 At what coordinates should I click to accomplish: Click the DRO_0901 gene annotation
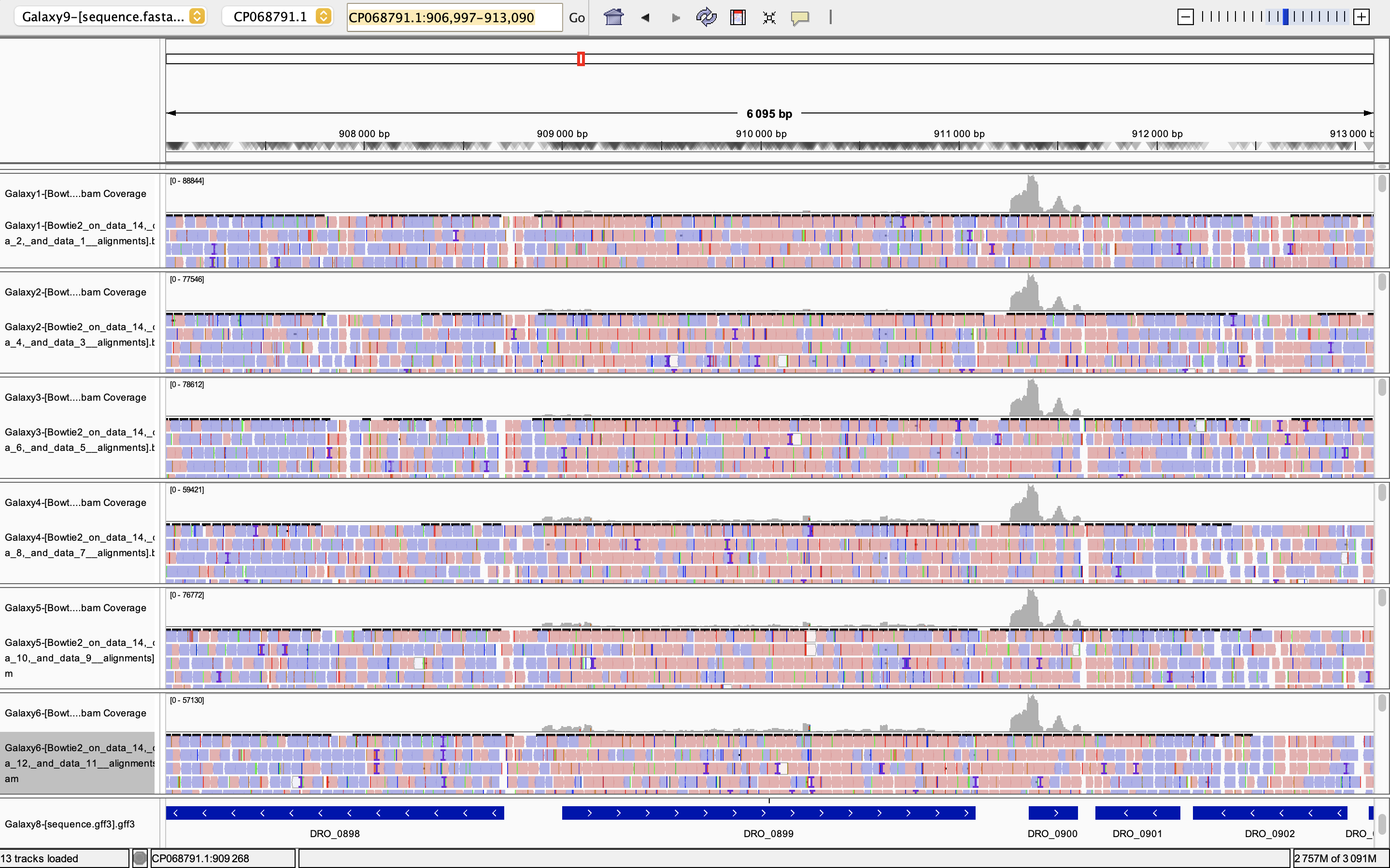pyautogui.click(x=1137, y=813)
